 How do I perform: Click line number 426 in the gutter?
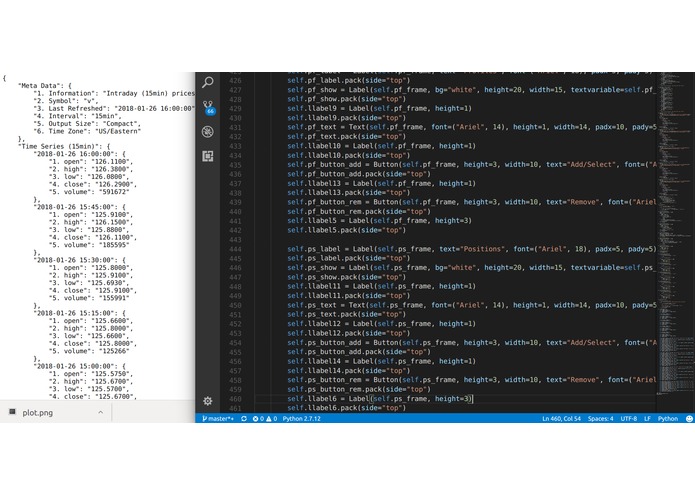point(235,81)
